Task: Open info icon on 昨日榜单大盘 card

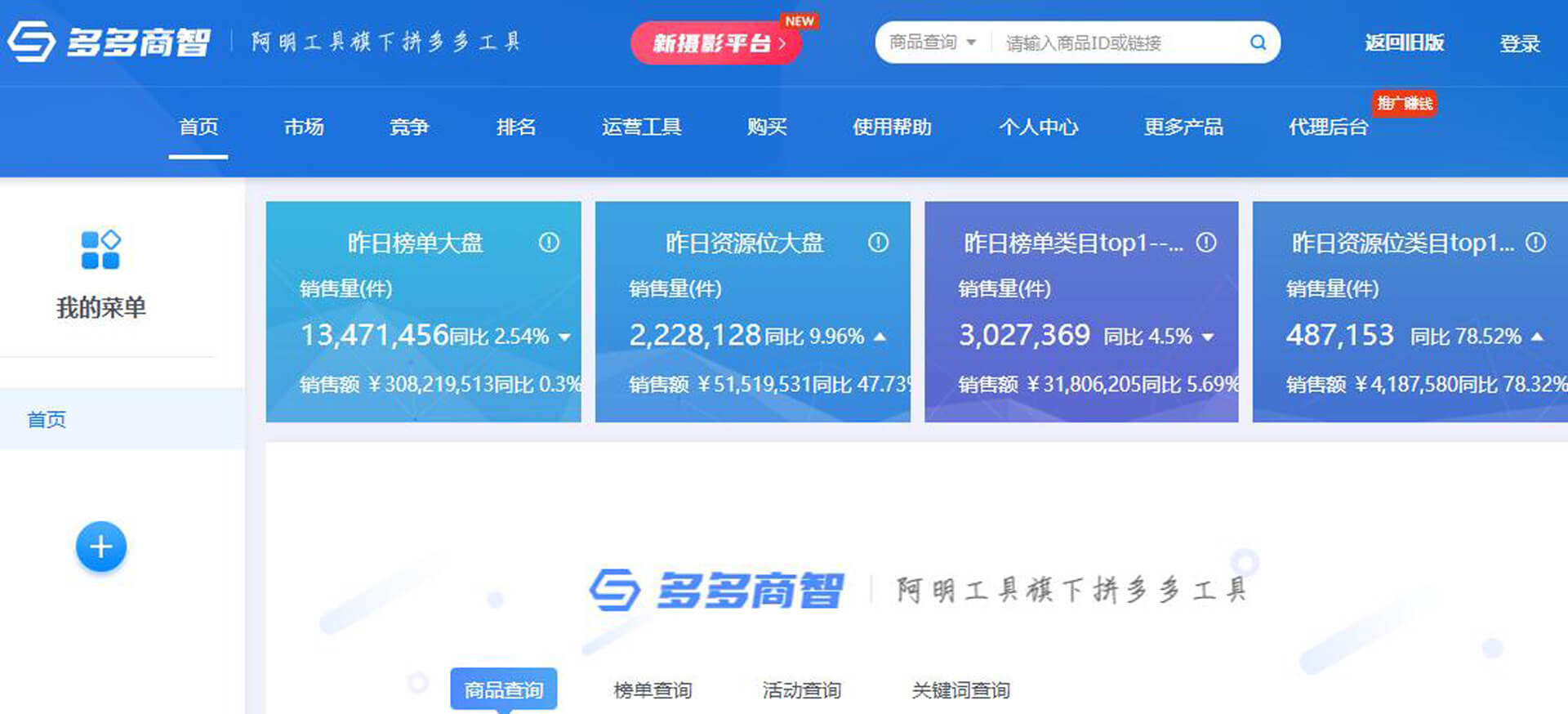Action: (x=549, y=243)
